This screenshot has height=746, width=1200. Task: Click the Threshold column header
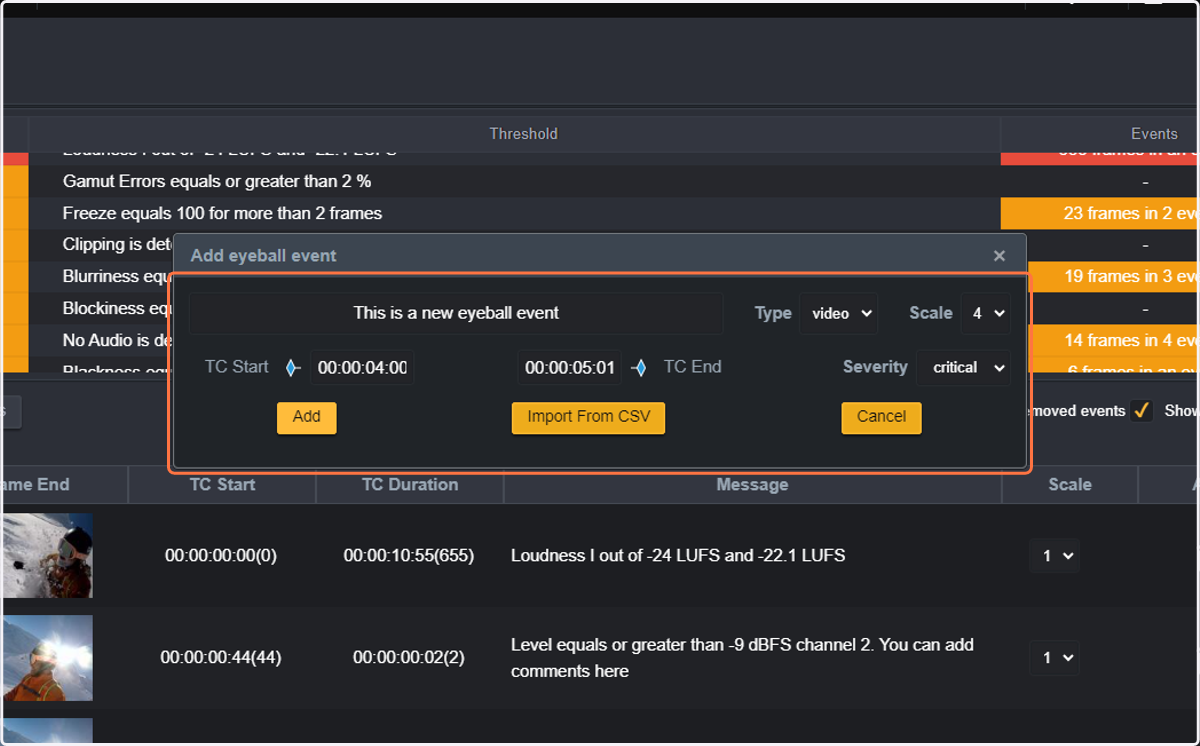click(x=523, y=133)
